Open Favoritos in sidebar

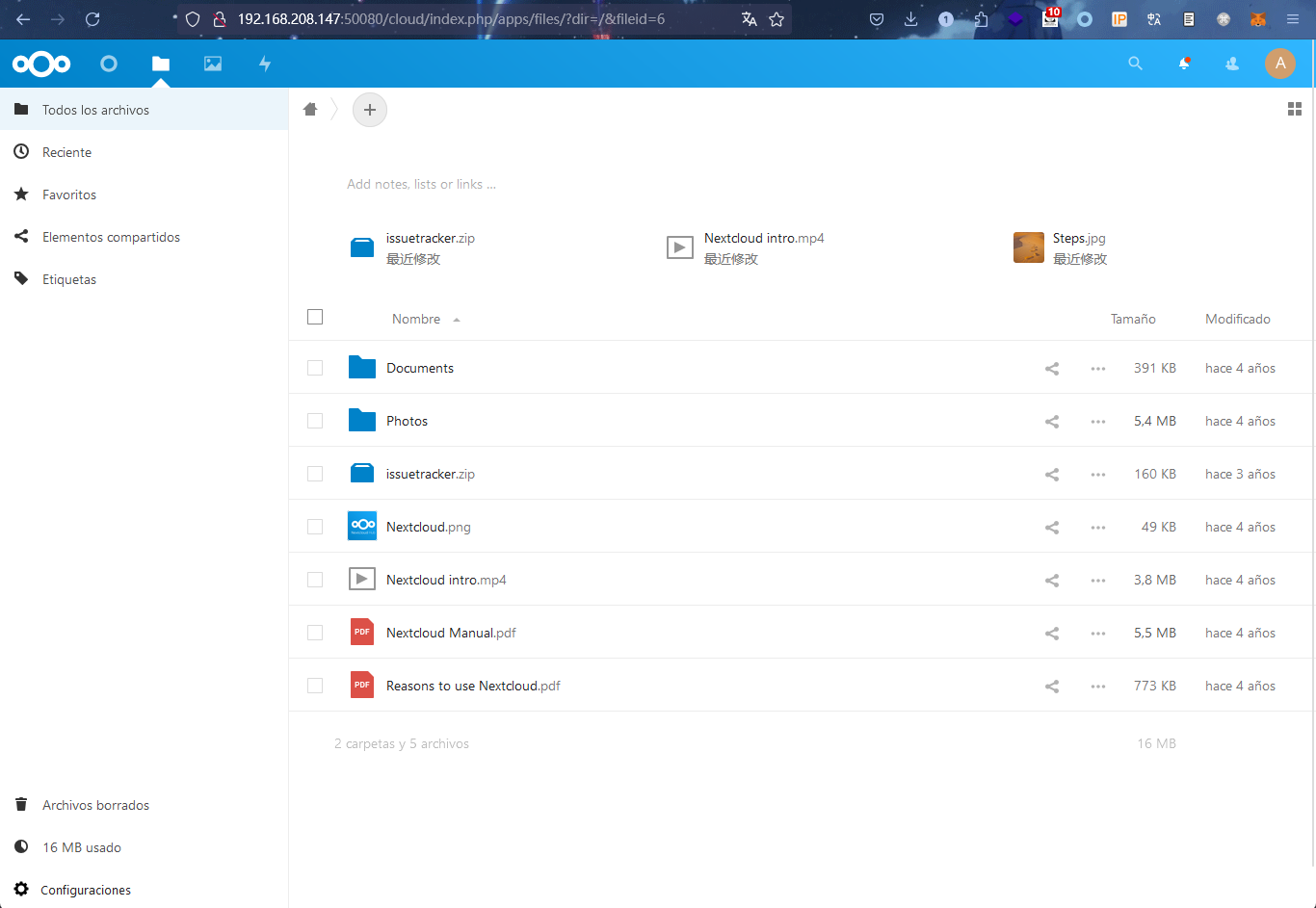(x=145, y=195)
